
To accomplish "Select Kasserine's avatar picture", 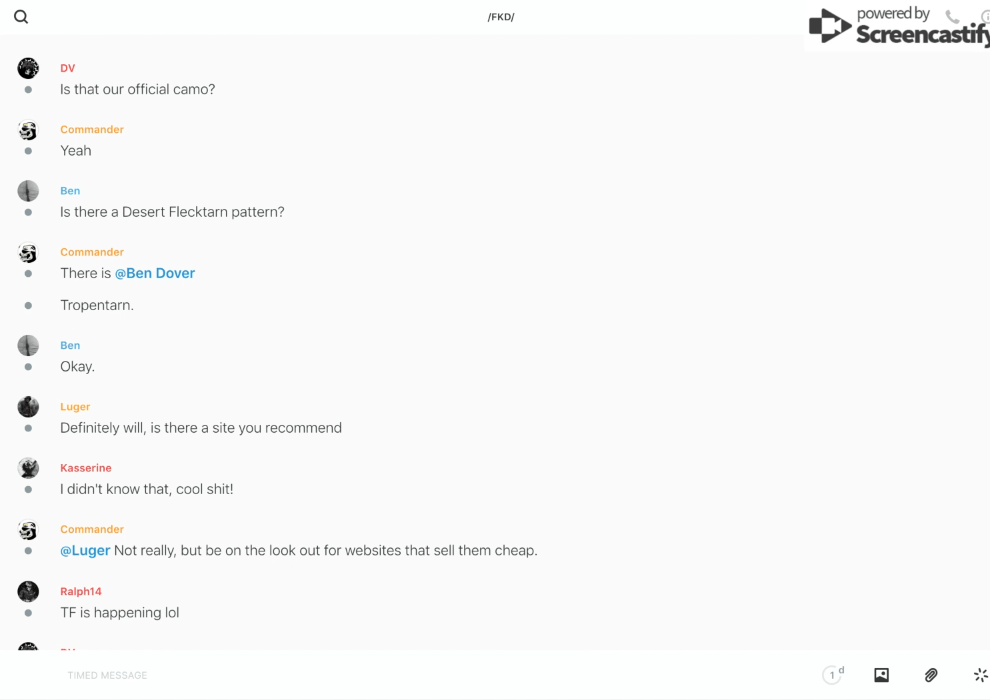I will (28, 468).
